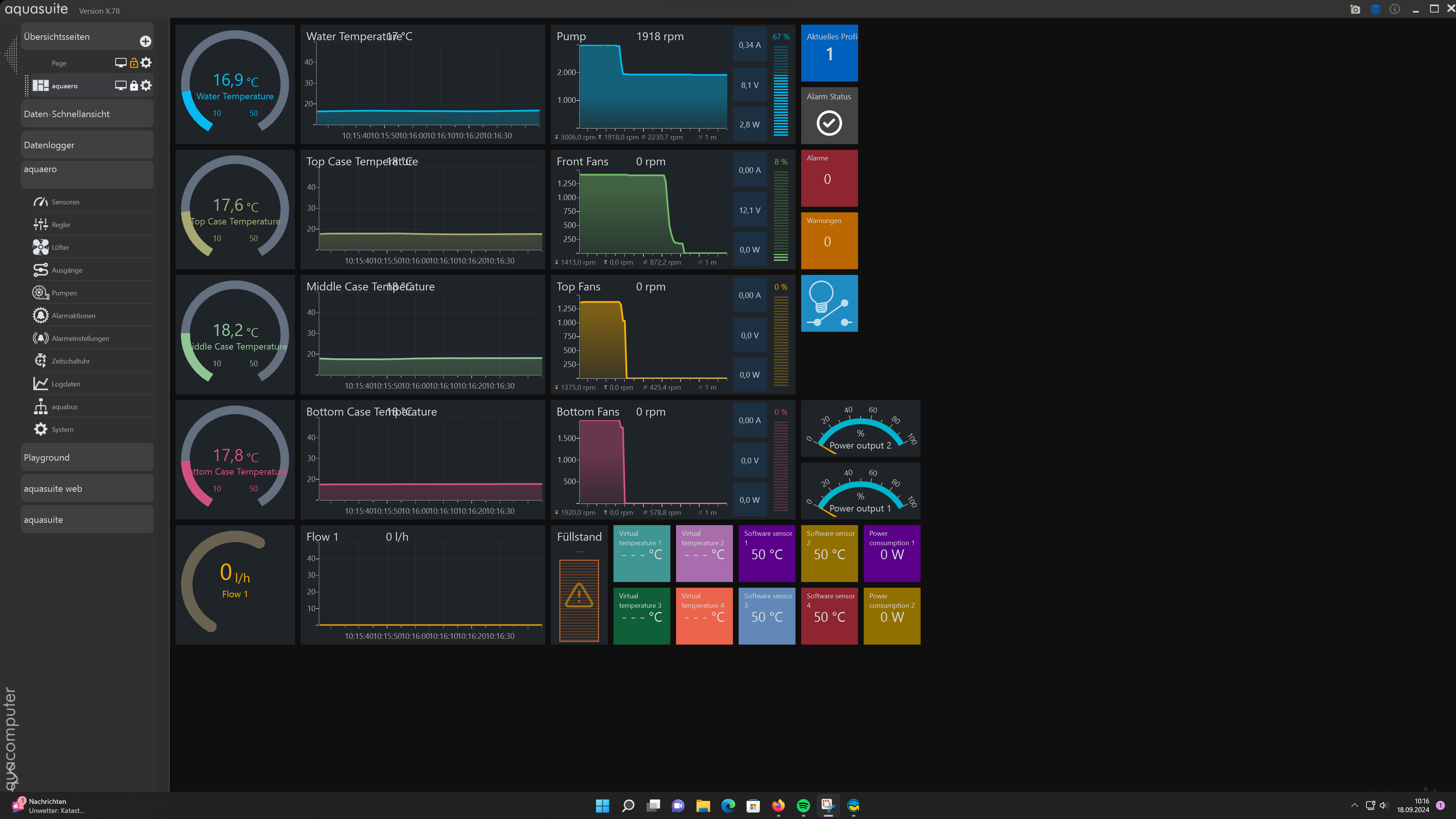Open the Logdaten chart icon entry

tap(40, 384)
